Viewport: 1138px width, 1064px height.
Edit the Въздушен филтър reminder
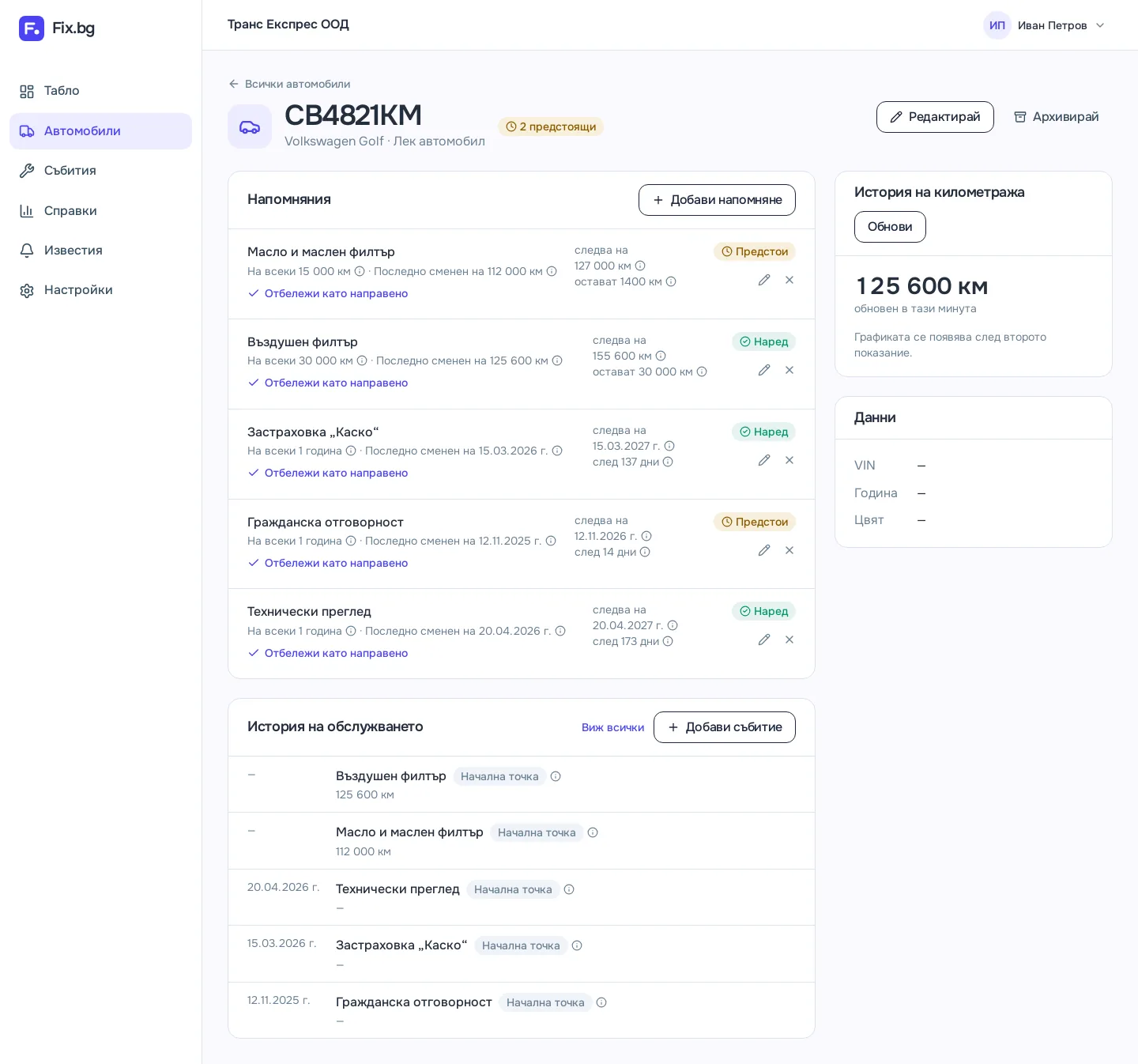click(764, 370)
